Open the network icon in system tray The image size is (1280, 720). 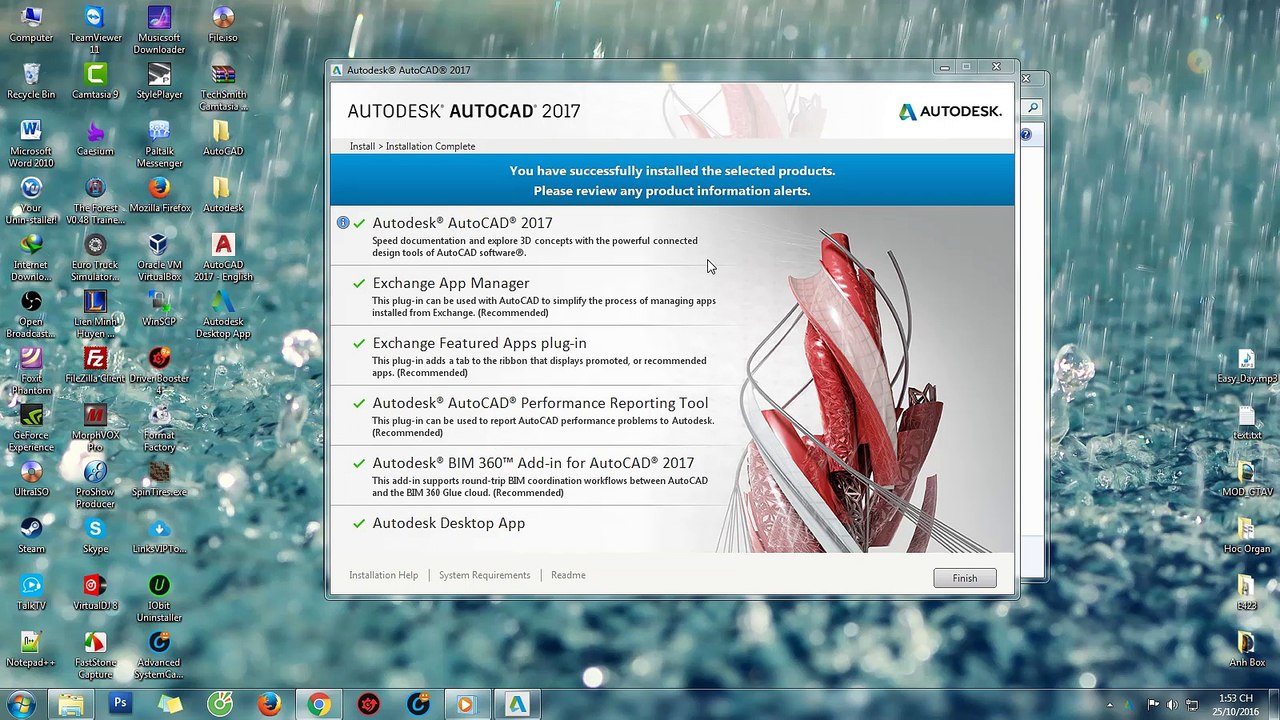1191,705
